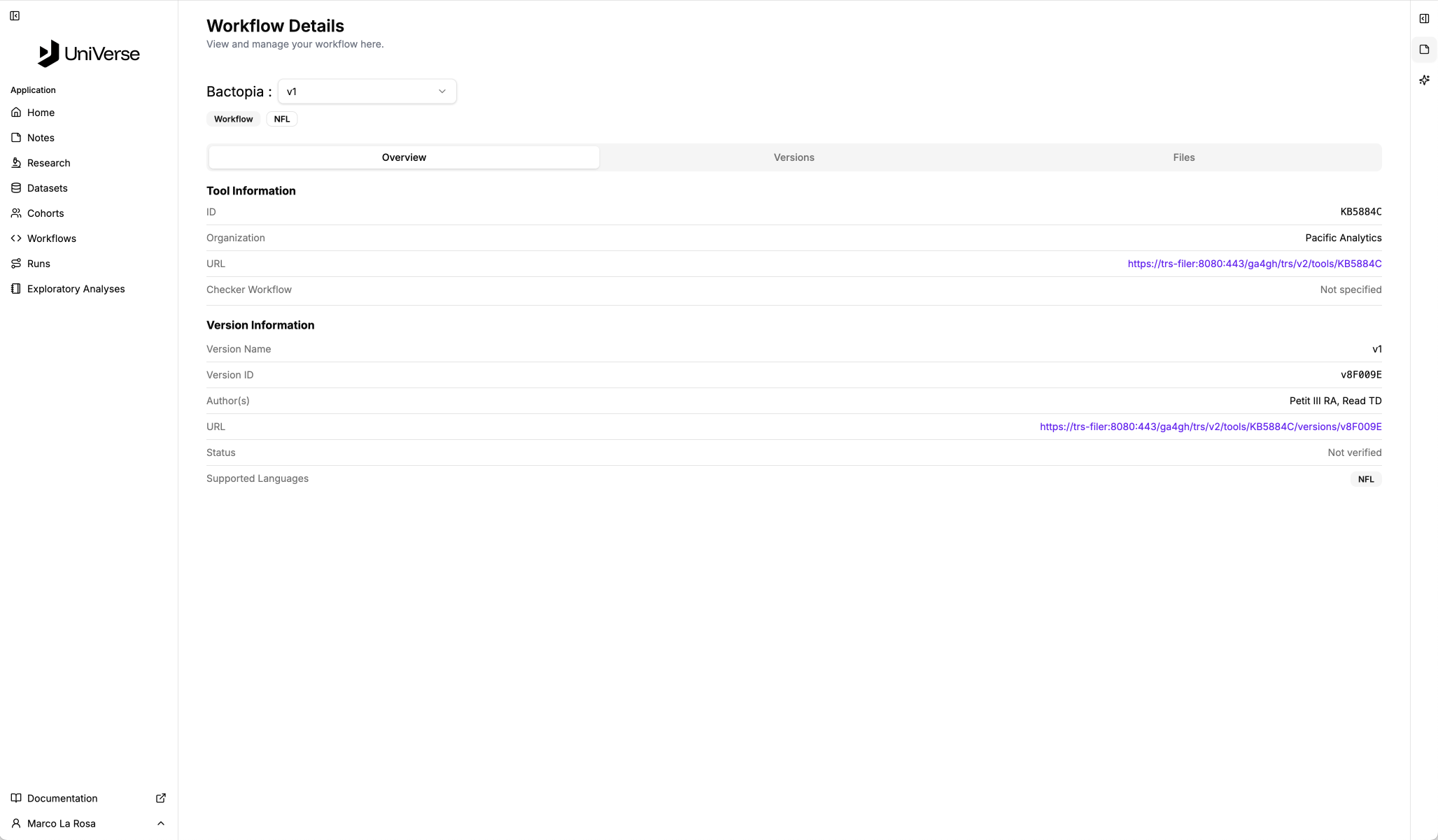Toggle the right panel icon at top
Screen dimensions: 1438x840
1424,19
